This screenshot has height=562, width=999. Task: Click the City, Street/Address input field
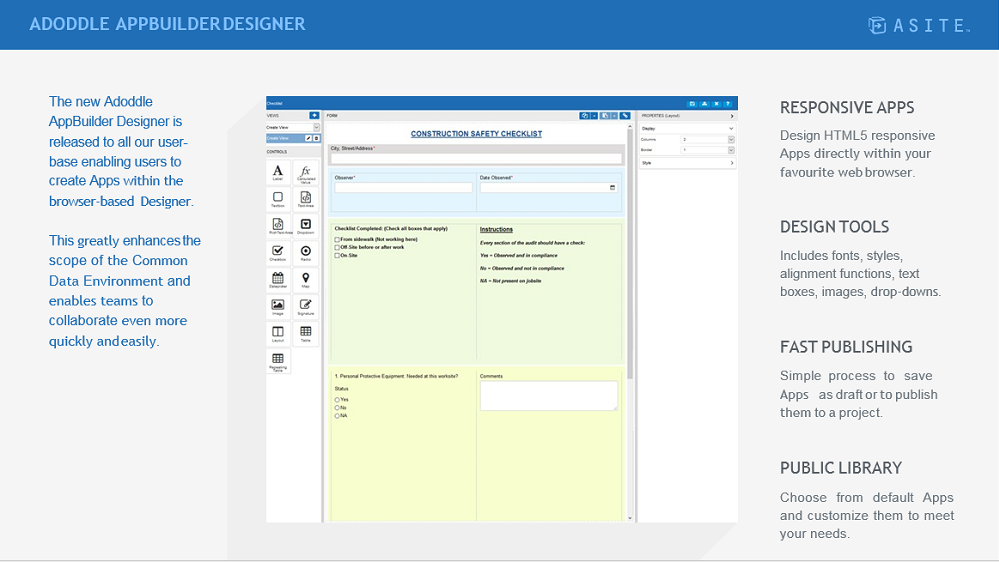(476, 158)
